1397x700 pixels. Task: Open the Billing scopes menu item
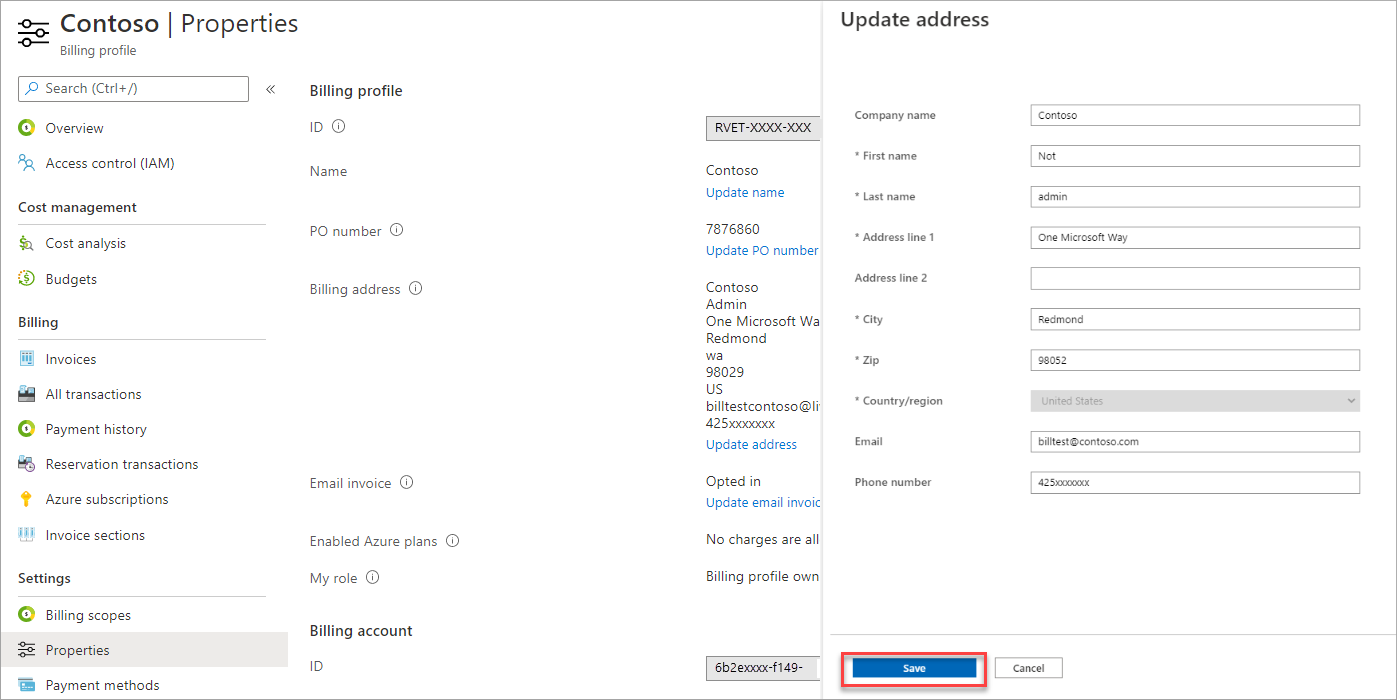point(88,615)
